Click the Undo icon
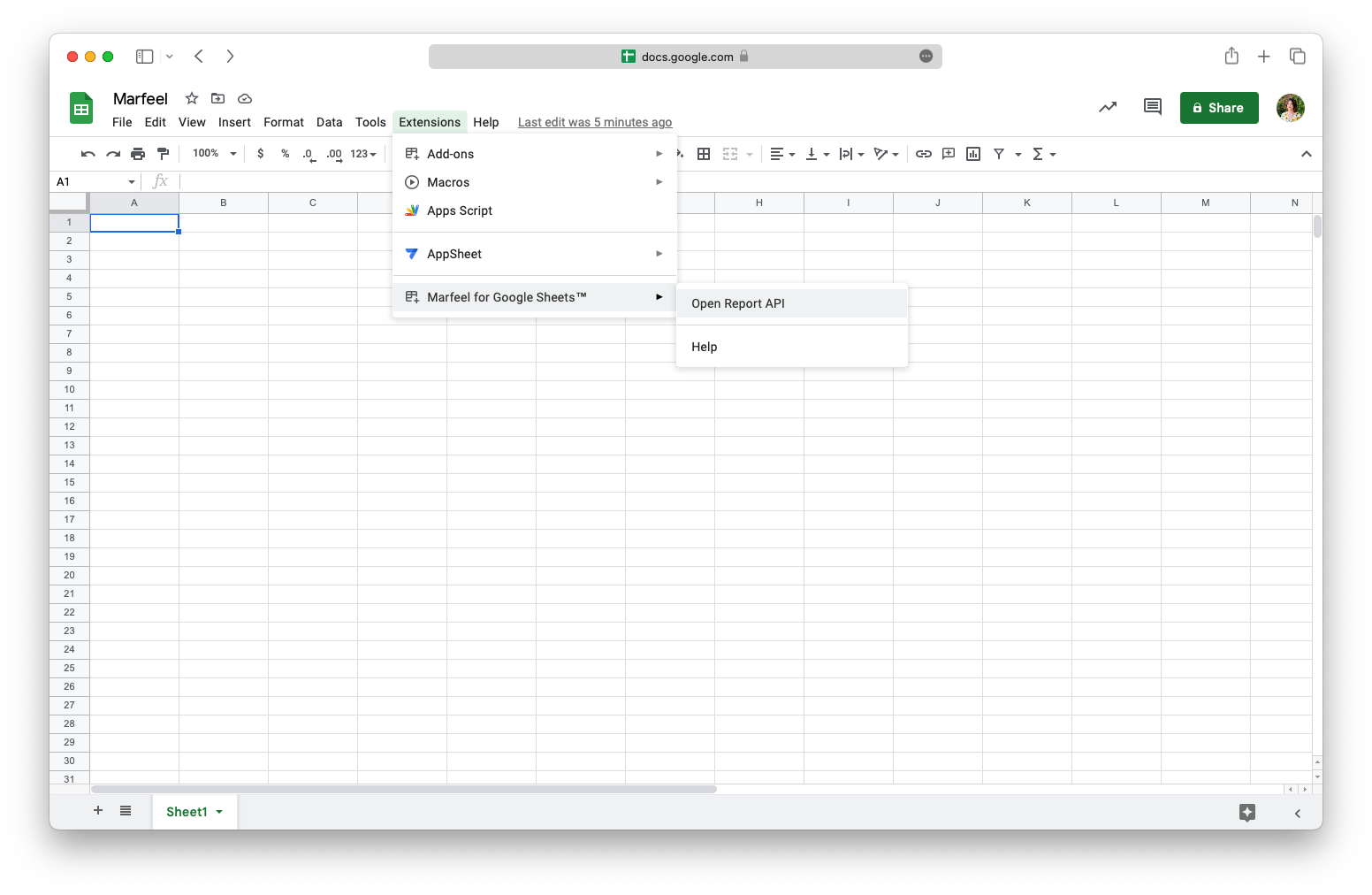This screenshot has height=895, width=1372. tap(88, 153)
